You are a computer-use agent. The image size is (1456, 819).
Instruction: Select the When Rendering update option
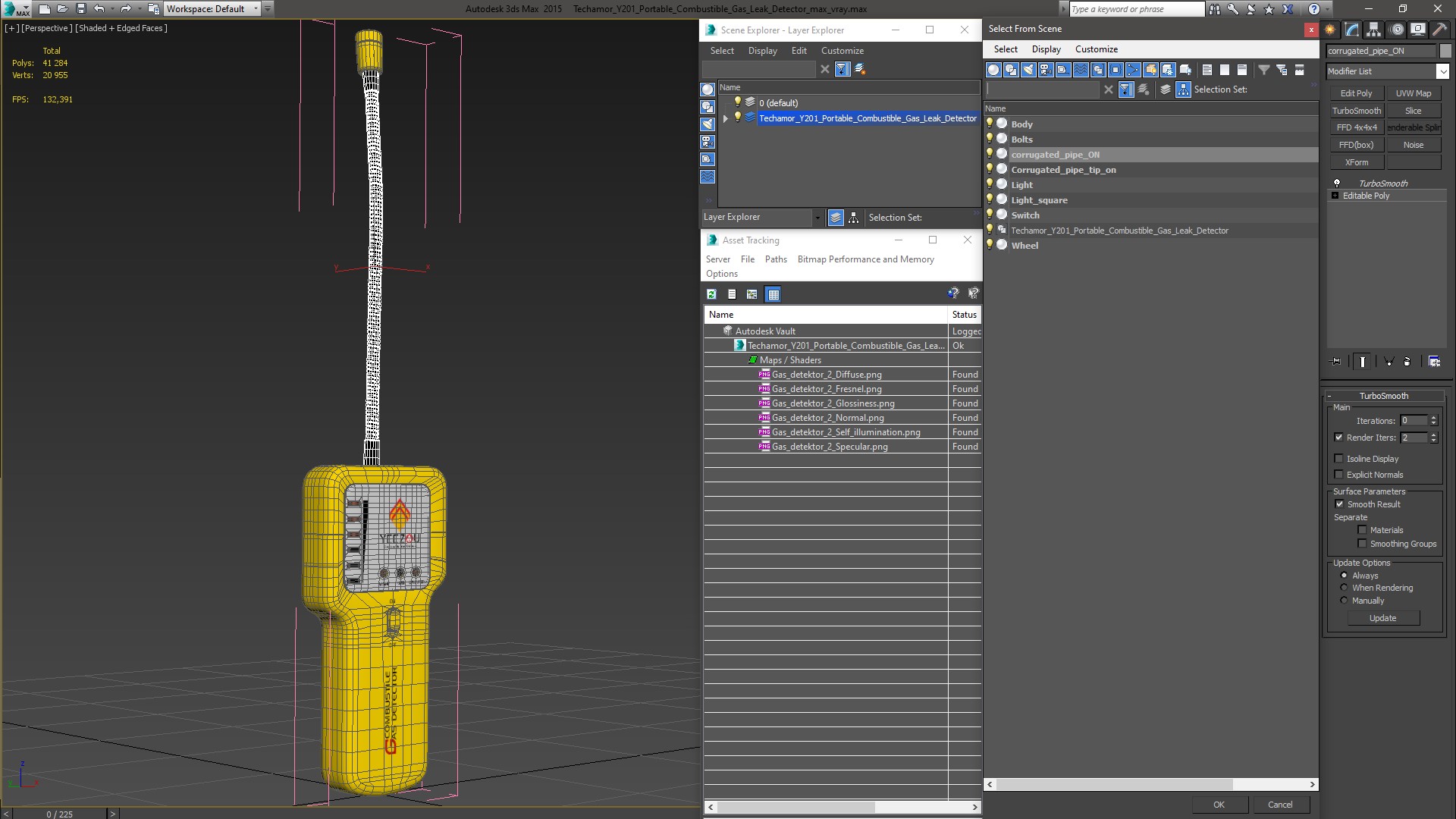click(x=1344, y=588)
